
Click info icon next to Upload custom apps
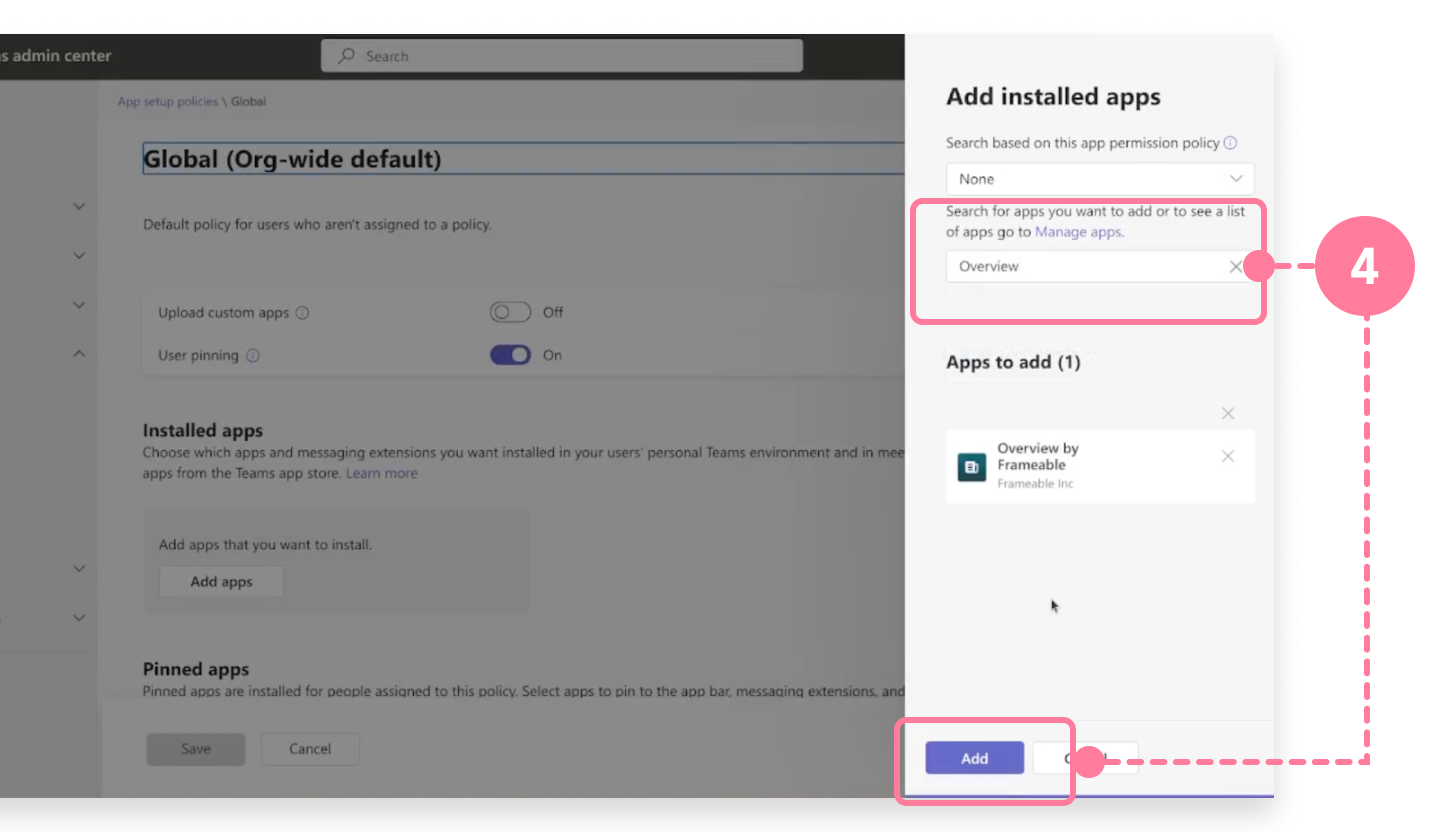click(x=302, y=313)
